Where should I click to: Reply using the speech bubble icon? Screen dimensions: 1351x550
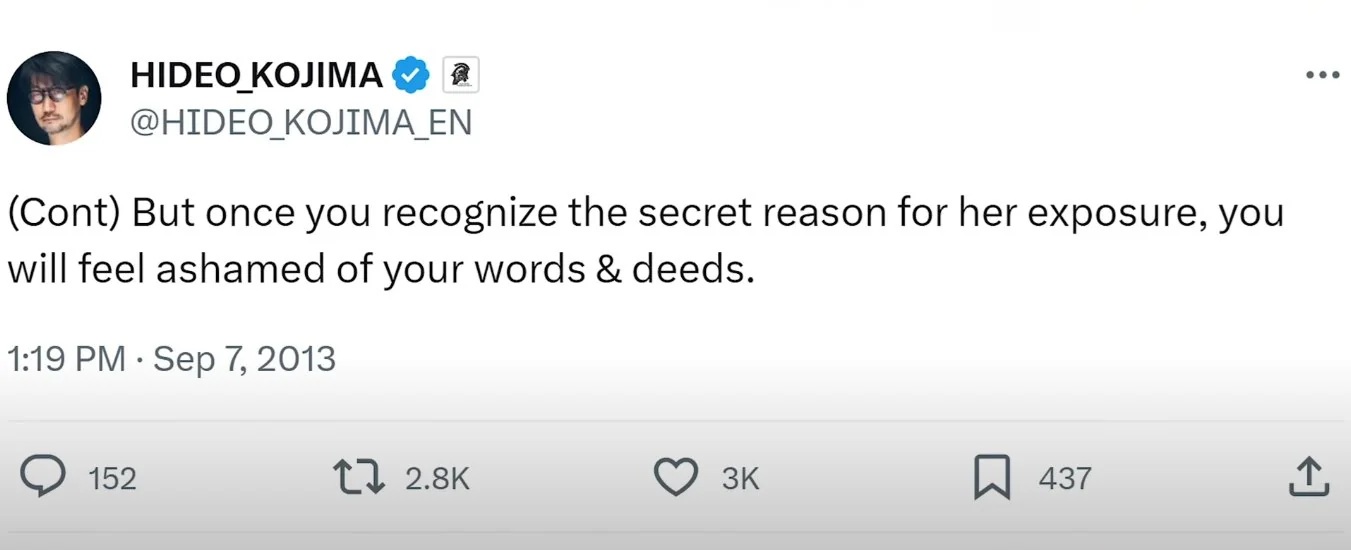pos(44,477)
